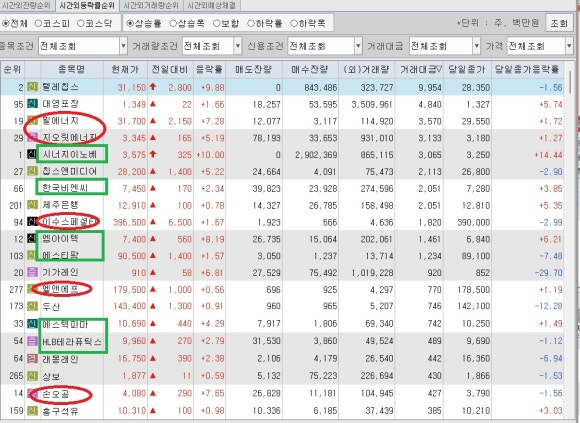580x423 pixels.
Task: Sort by the 매수잔량 column header
Action: 310,69
